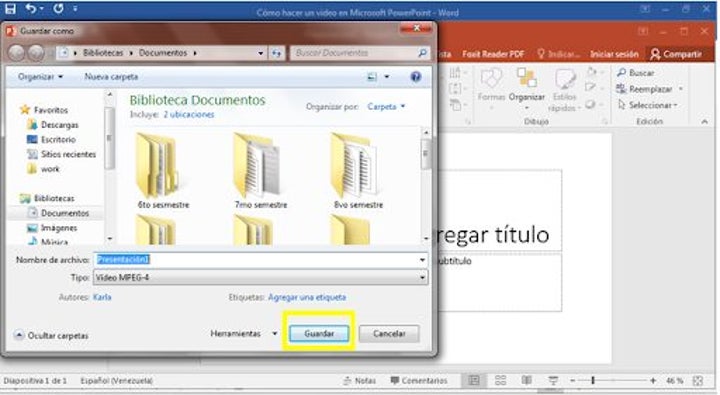Click the Save icon in Word title bar
720x395 pixels.
(10, 8)
